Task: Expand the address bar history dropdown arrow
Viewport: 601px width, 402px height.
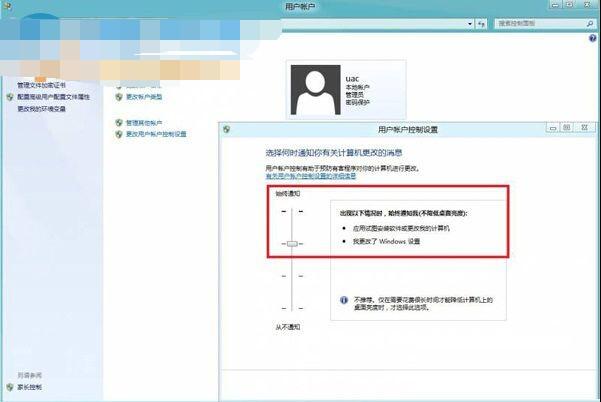Action: tap(470, 22)
